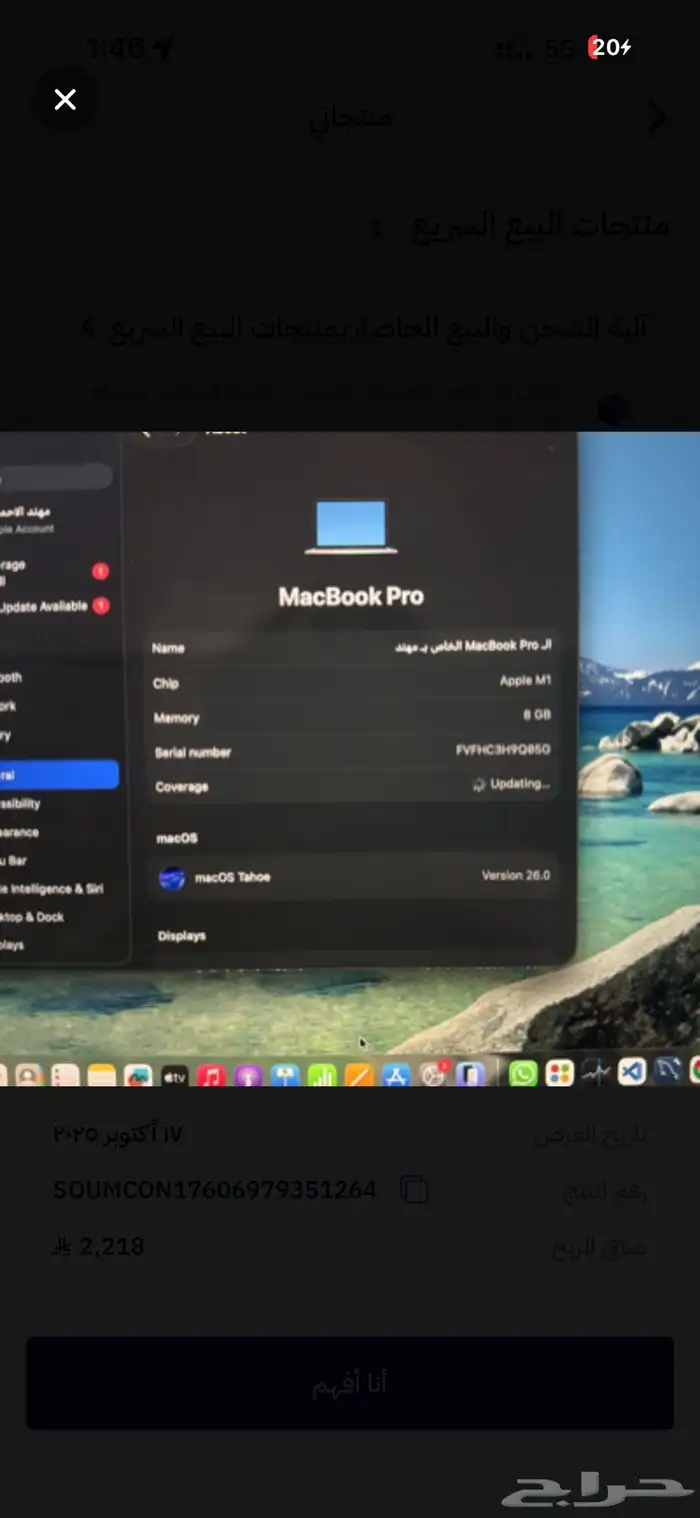The width and height of the screenshot is (700, 1518).
Task: Go to Desktop & Dock settings
Action: tap(40, 916)
